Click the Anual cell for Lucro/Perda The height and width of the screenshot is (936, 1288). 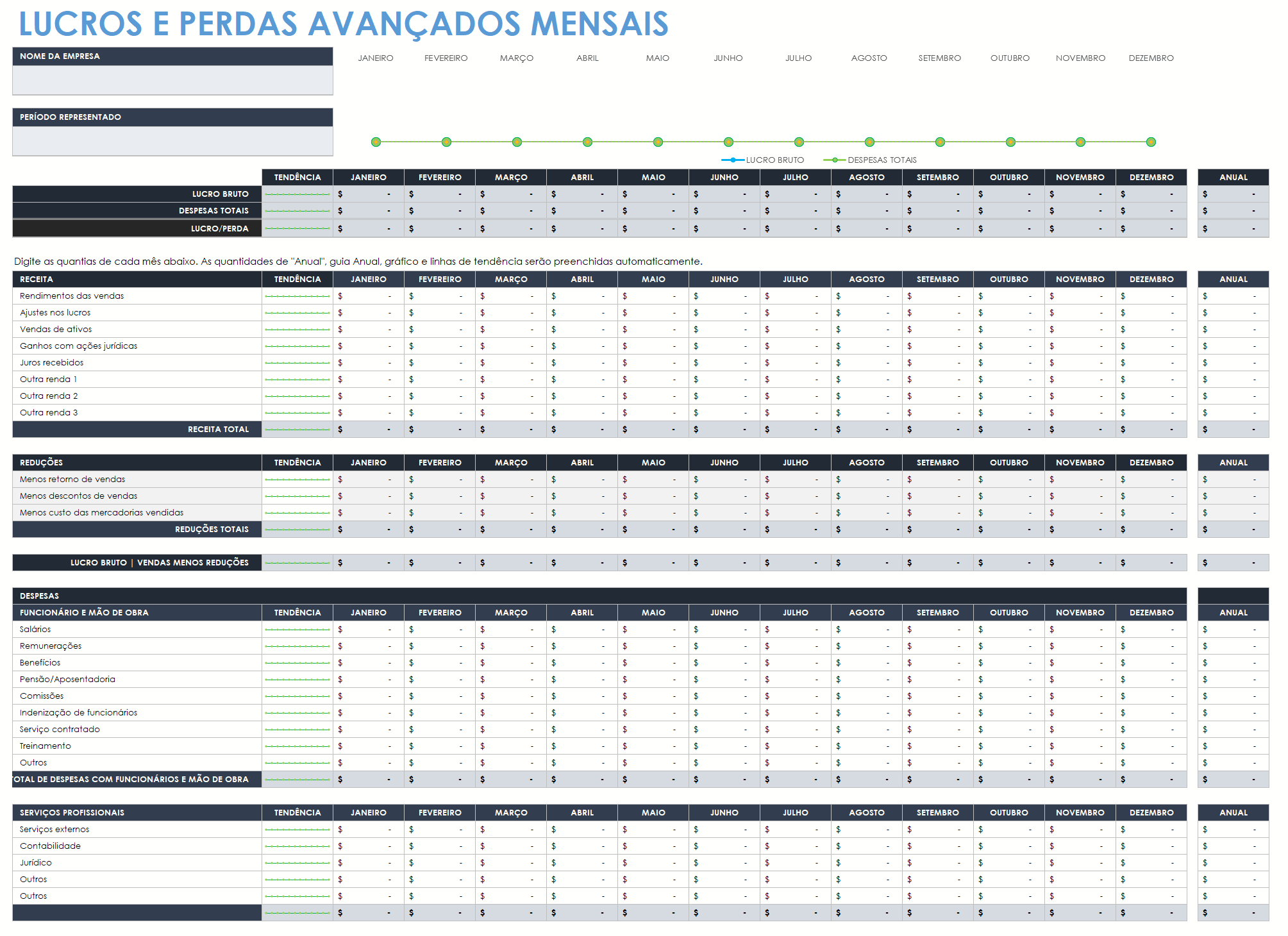[x=1234, y=228]
